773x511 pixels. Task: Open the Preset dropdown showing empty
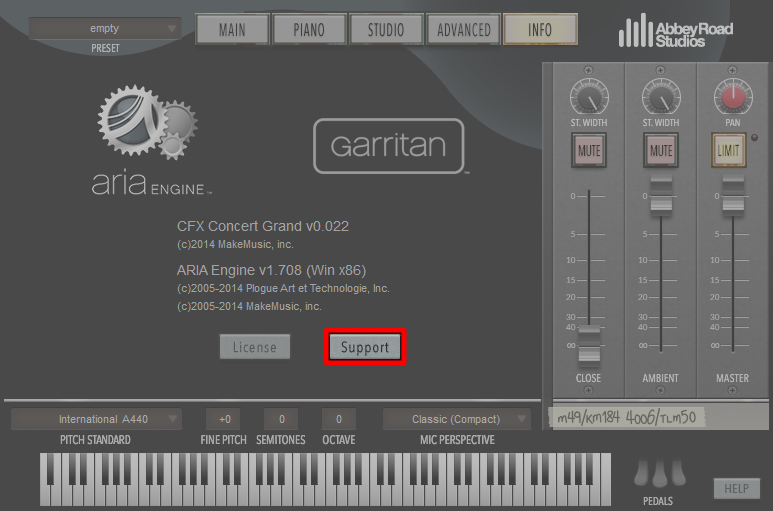point(105,29)
